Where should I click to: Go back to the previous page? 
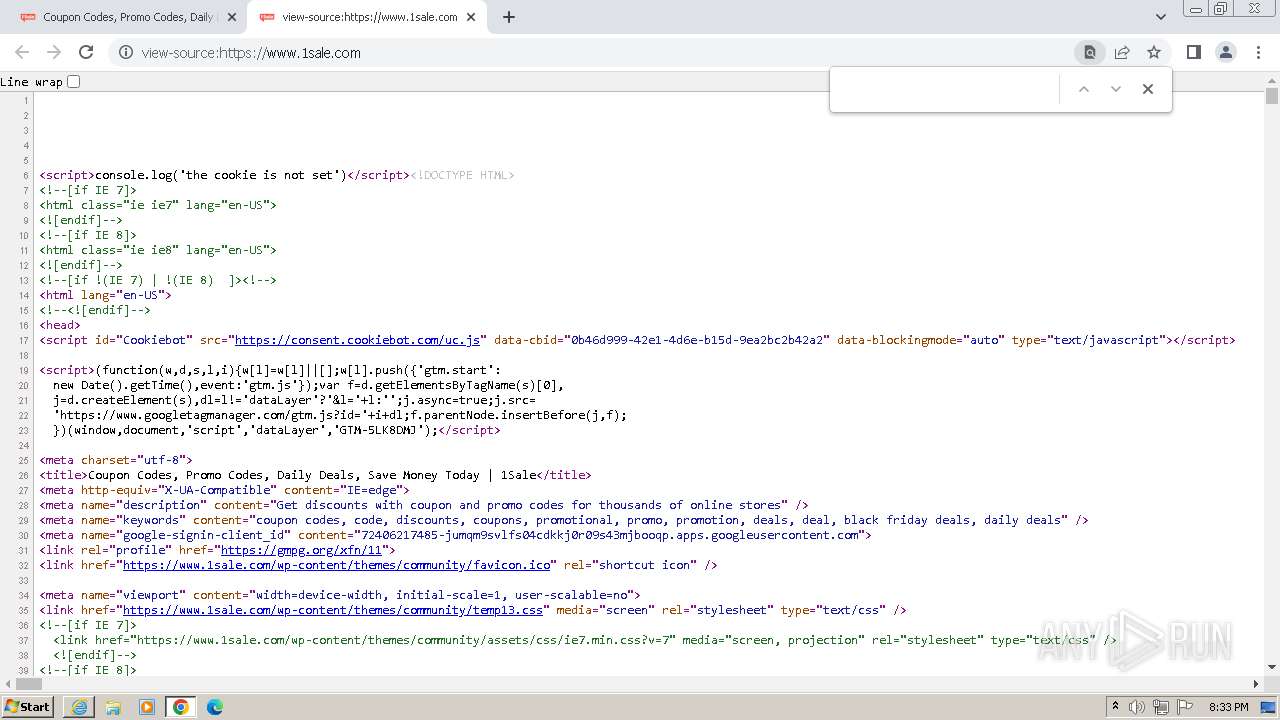[x=22, y=52]
